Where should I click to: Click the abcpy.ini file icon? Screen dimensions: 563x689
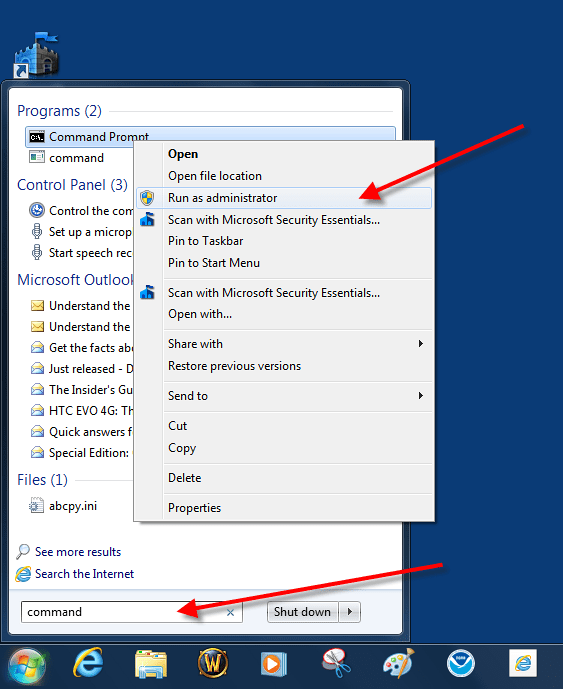[x=36, y=505]
